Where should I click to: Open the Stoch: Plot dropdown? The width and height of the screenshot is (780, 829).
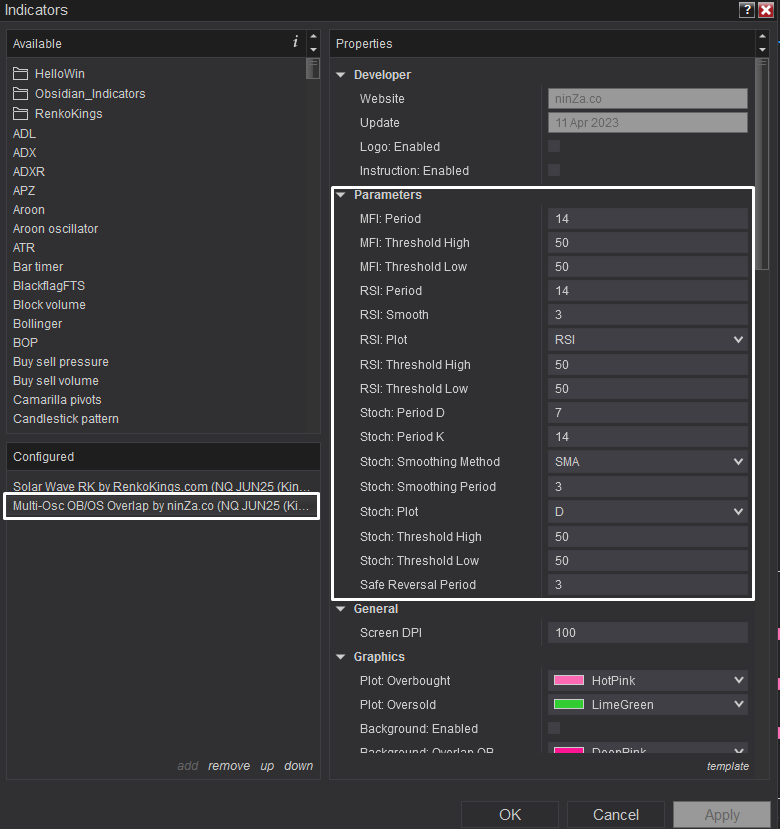click(648, 512)
